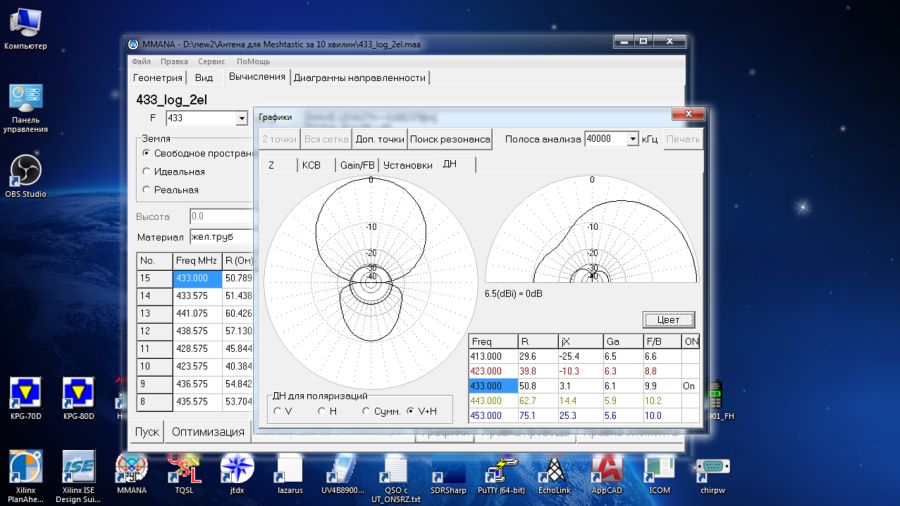Screen dimensions: 900x506
Task: Launch the PuTTY (64-bit) shortcut
Action: [501, 470]
